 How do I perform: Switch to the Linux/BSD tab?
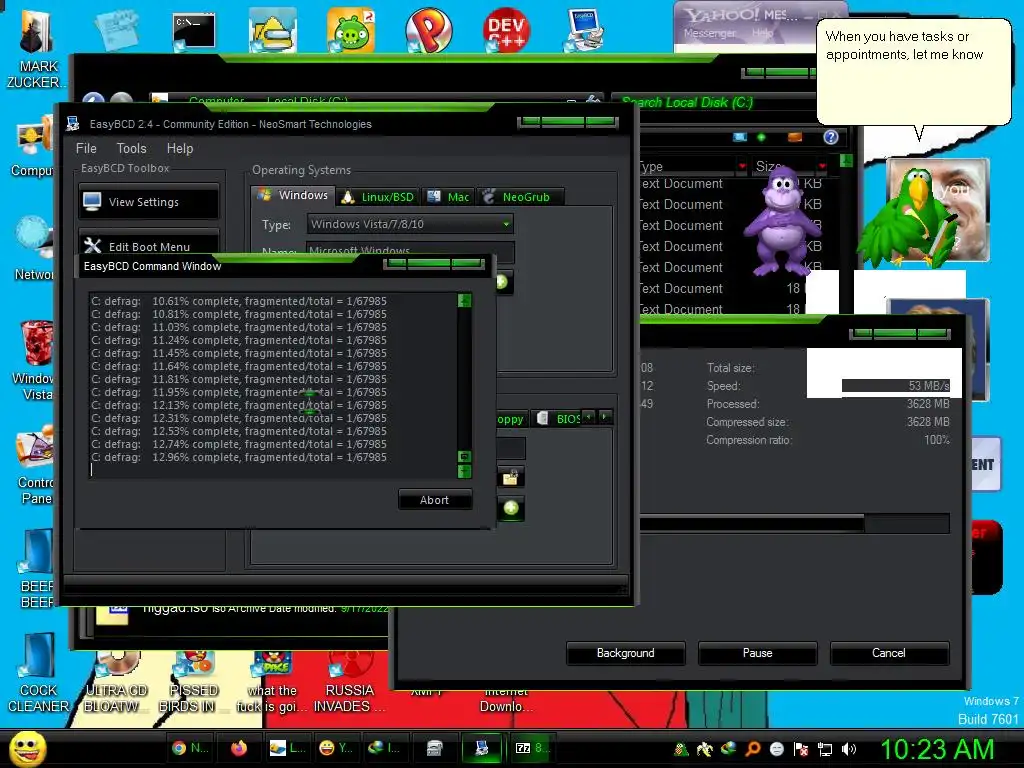pos(377,197)
